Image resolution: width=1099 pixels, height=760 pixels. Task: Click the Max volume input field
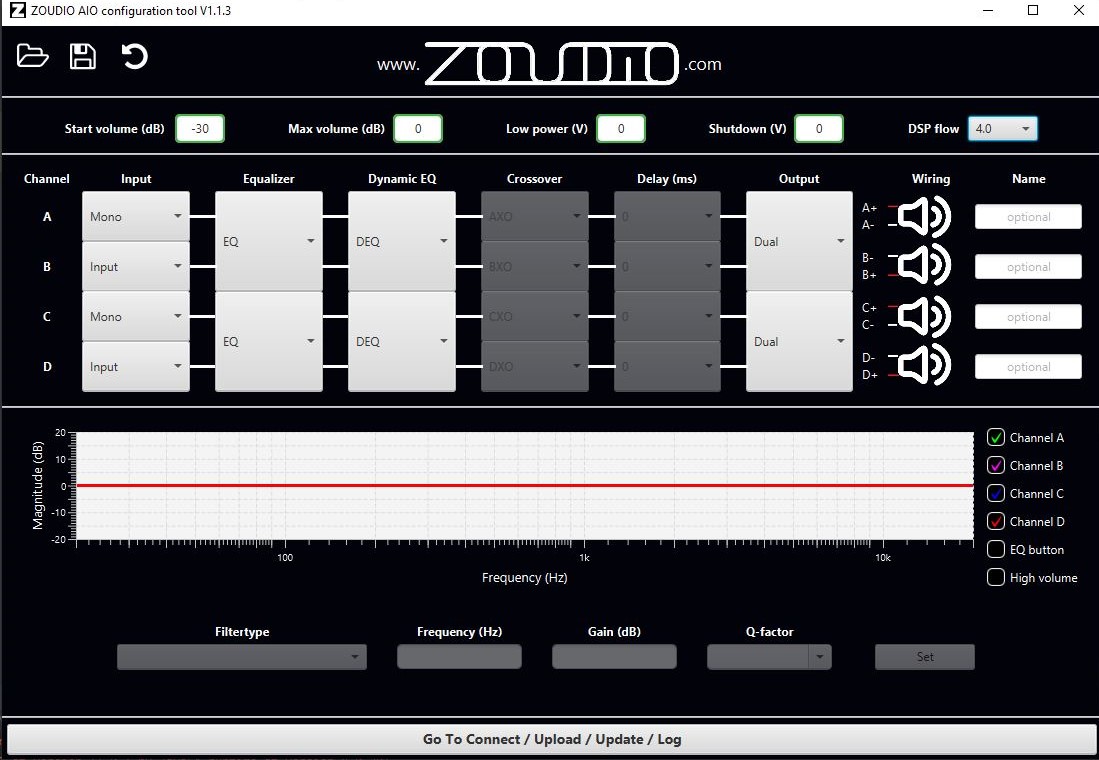click(x=418, y=129)
